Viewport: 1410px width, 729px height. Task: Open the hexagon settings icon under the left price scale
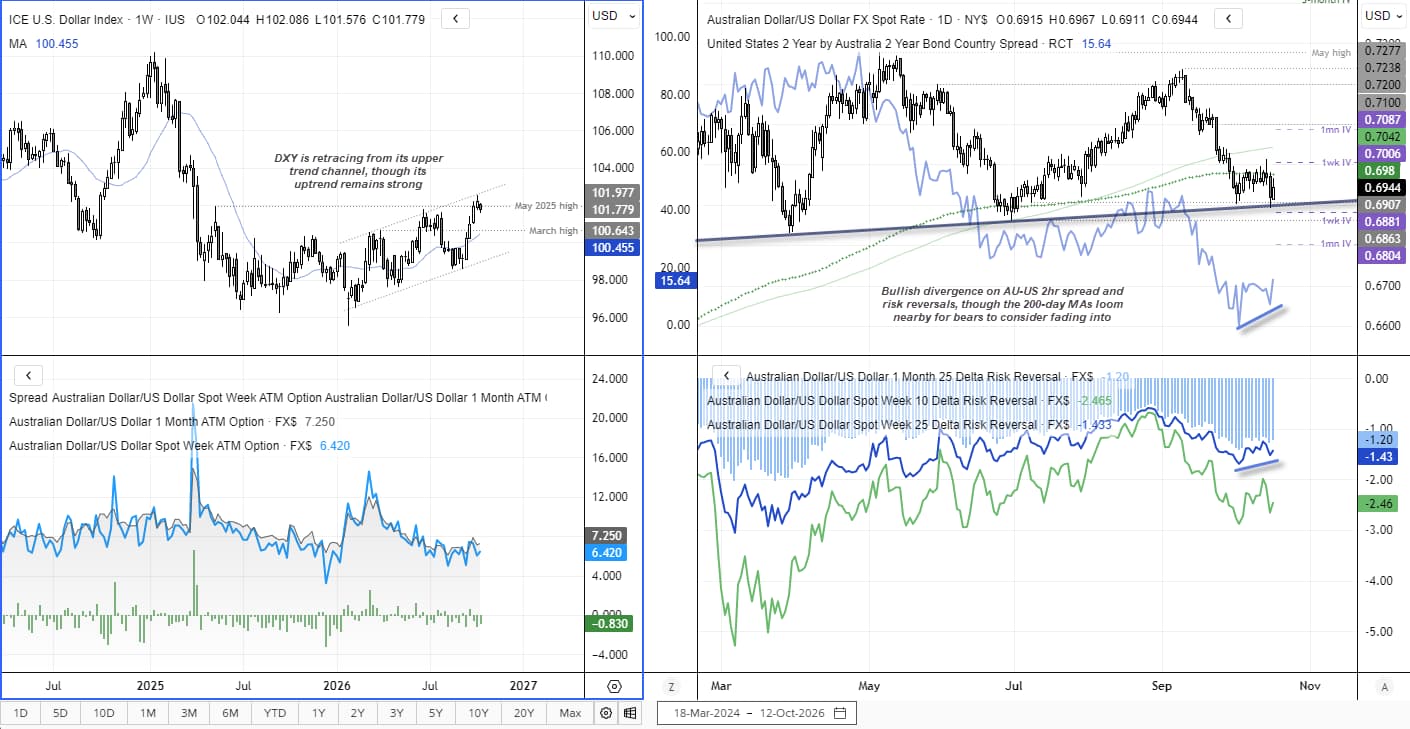pos(614,687)
